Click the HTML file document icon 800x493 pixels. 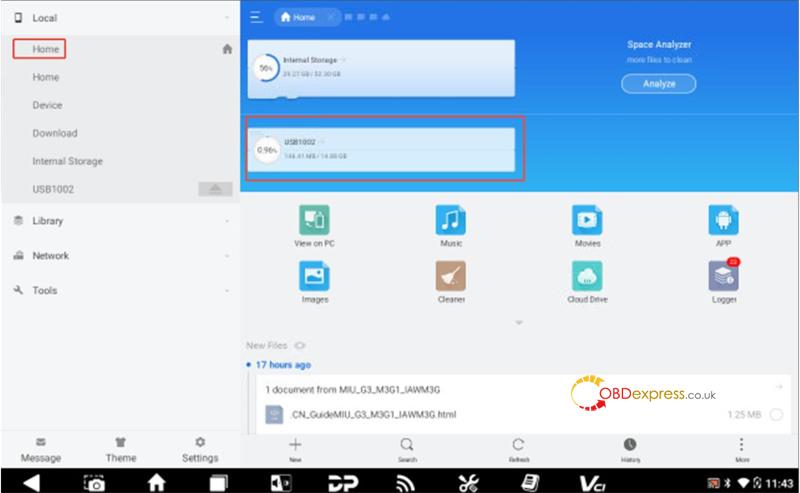274,414
